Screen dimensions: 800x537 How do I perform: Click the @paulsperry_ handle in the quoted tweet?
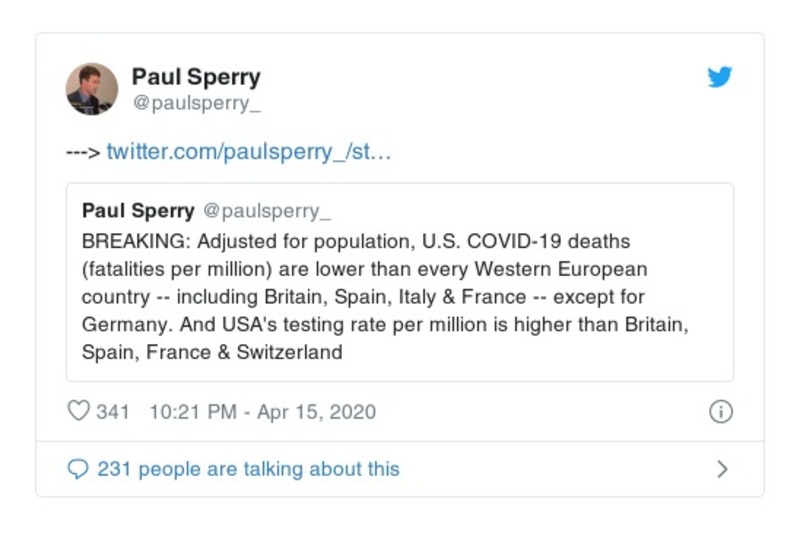(266, 211)
